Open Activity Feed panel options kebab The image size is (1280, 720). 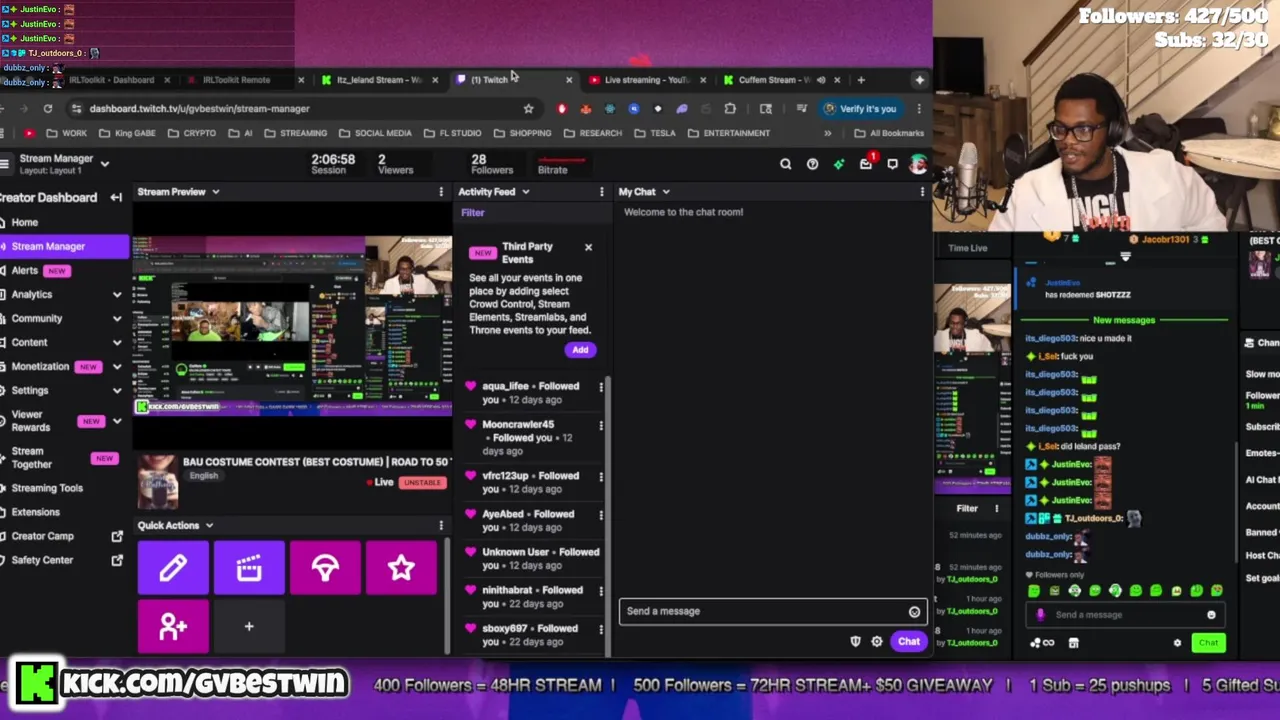(x=601, y=192)
